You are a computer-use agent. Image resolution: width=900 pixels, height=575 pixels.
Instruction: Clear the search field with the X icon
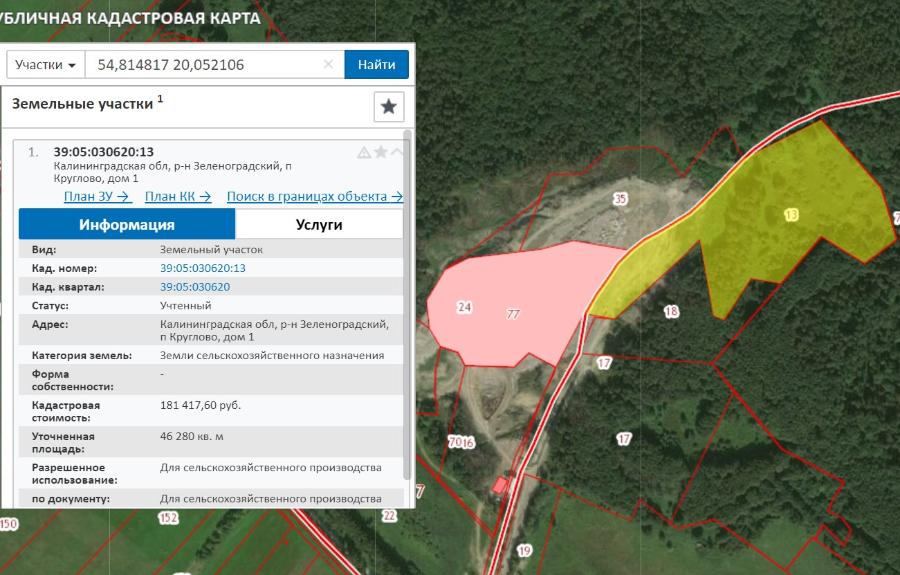(328, 64)
